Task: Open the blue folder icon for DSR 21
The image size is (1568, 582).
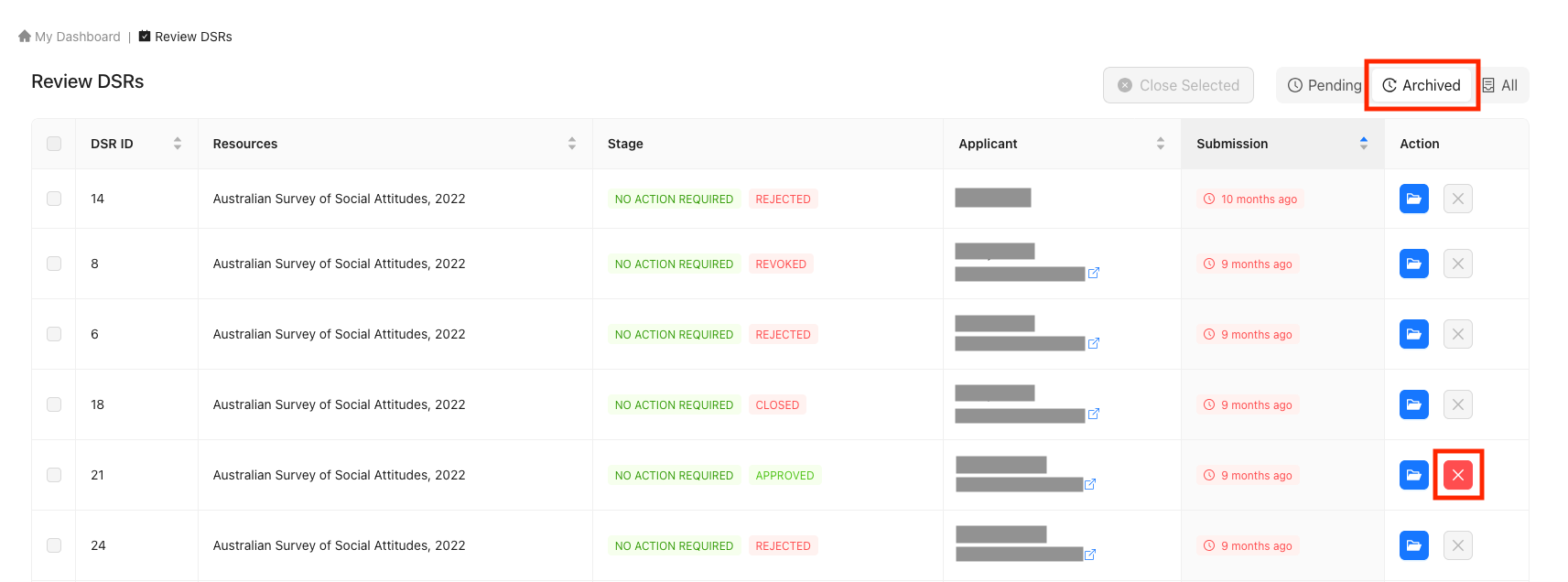Action: click(x=1413, y=475)
